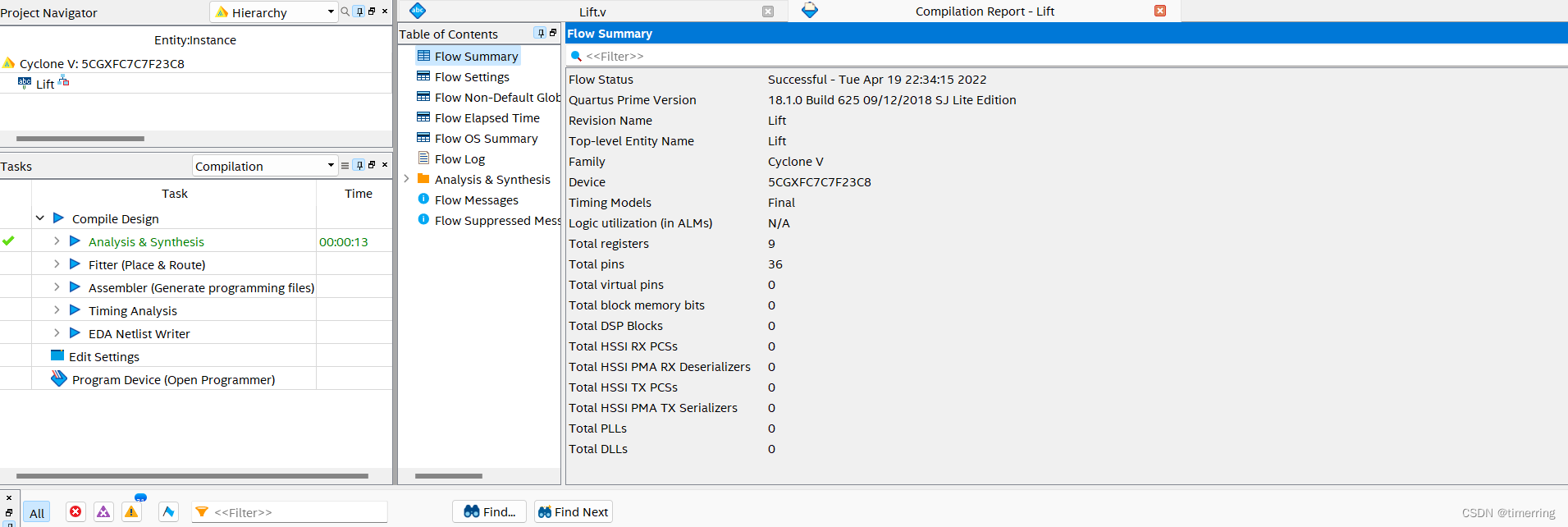Close the Messages panel
The image size is (1568, 527).
pyautogui.click(x=9, y=497)
